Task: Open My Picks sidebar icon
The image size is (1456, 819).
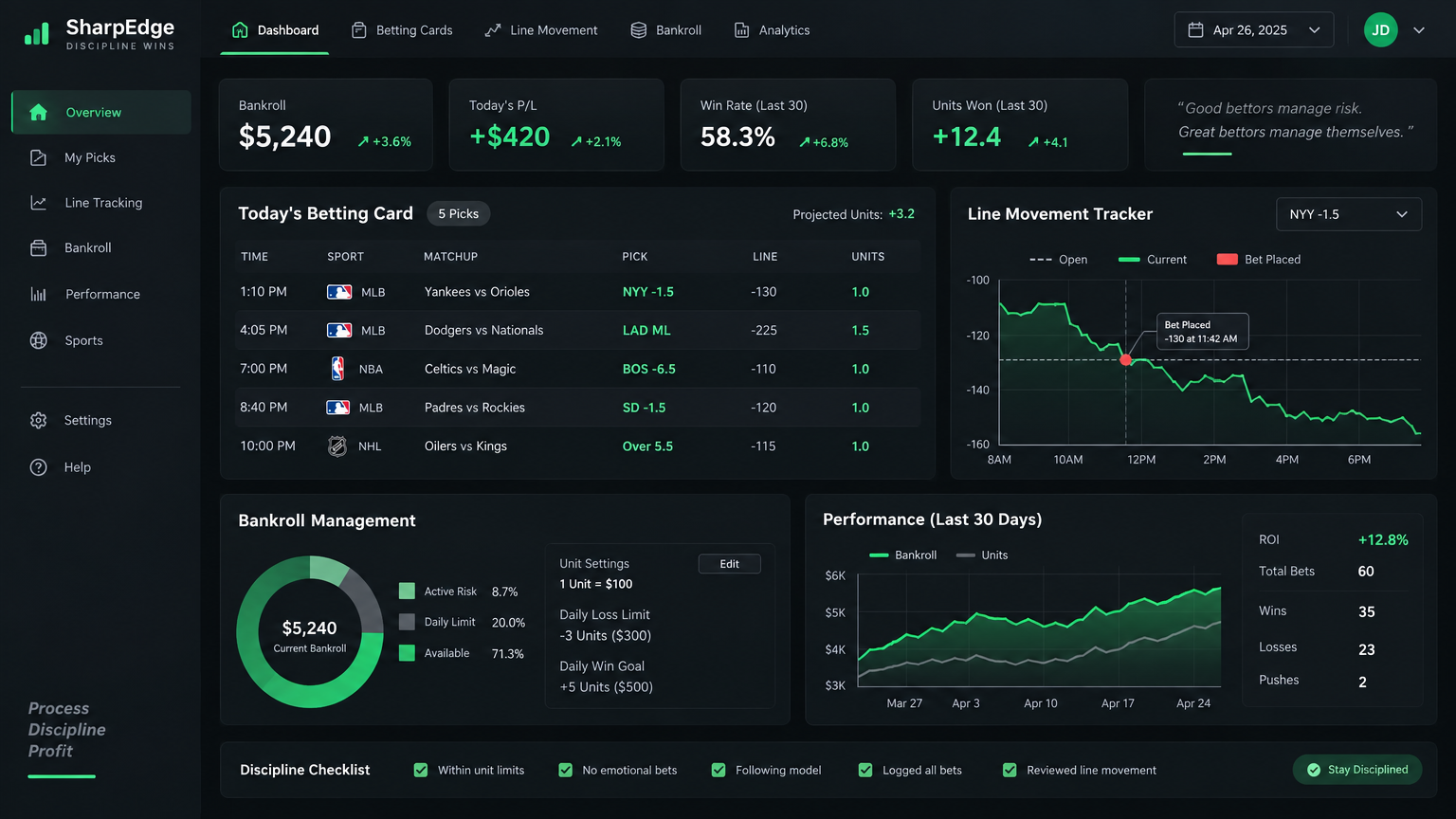Action: click(38, 157)
